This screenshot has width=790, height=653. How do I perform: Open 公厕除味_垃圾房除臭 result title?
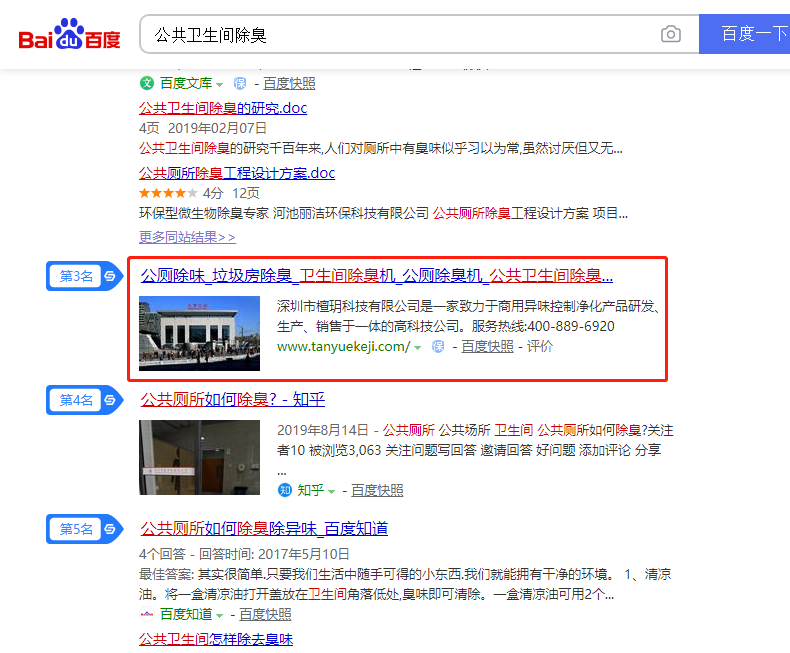[377, 276]
